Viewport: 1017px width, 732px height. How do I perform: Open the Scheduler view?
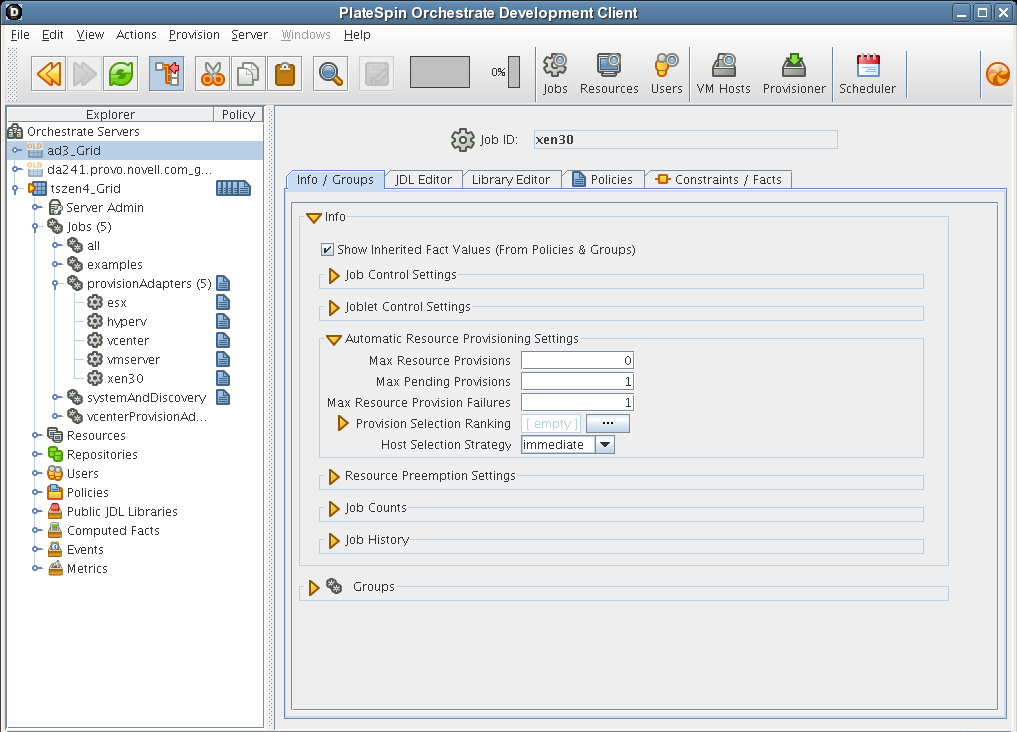[x=867, y=74]
